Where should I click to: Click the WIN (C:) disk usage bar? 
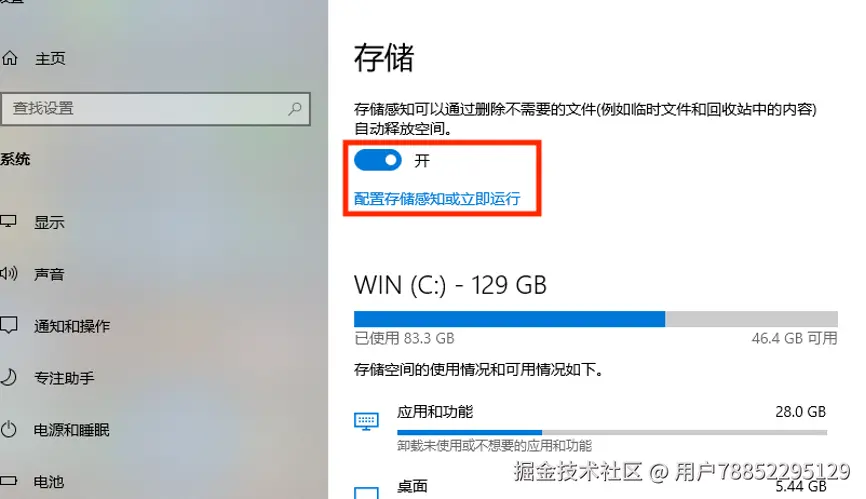pos(596,318)
